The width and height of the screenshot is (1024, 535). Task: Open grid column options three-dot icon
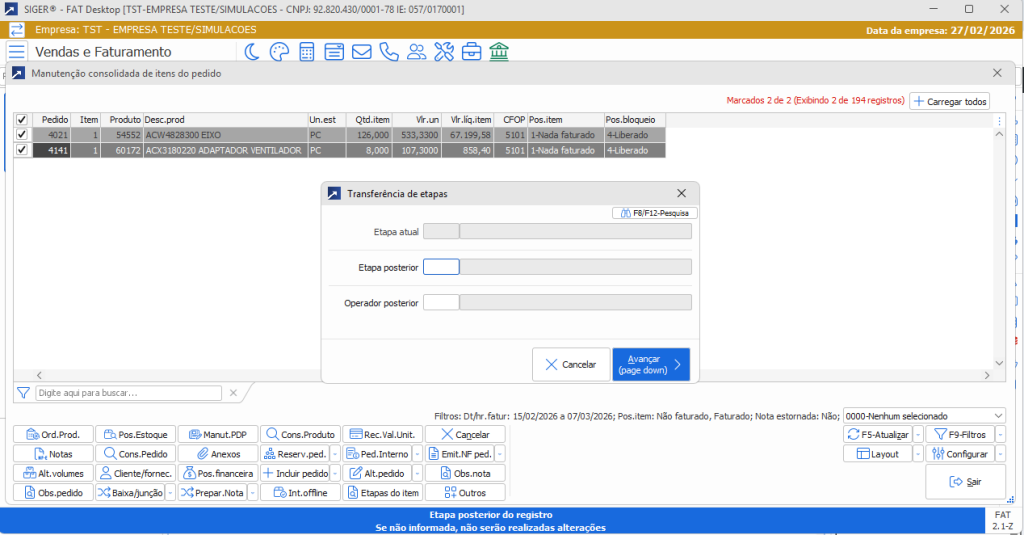(x=999, y=121)
